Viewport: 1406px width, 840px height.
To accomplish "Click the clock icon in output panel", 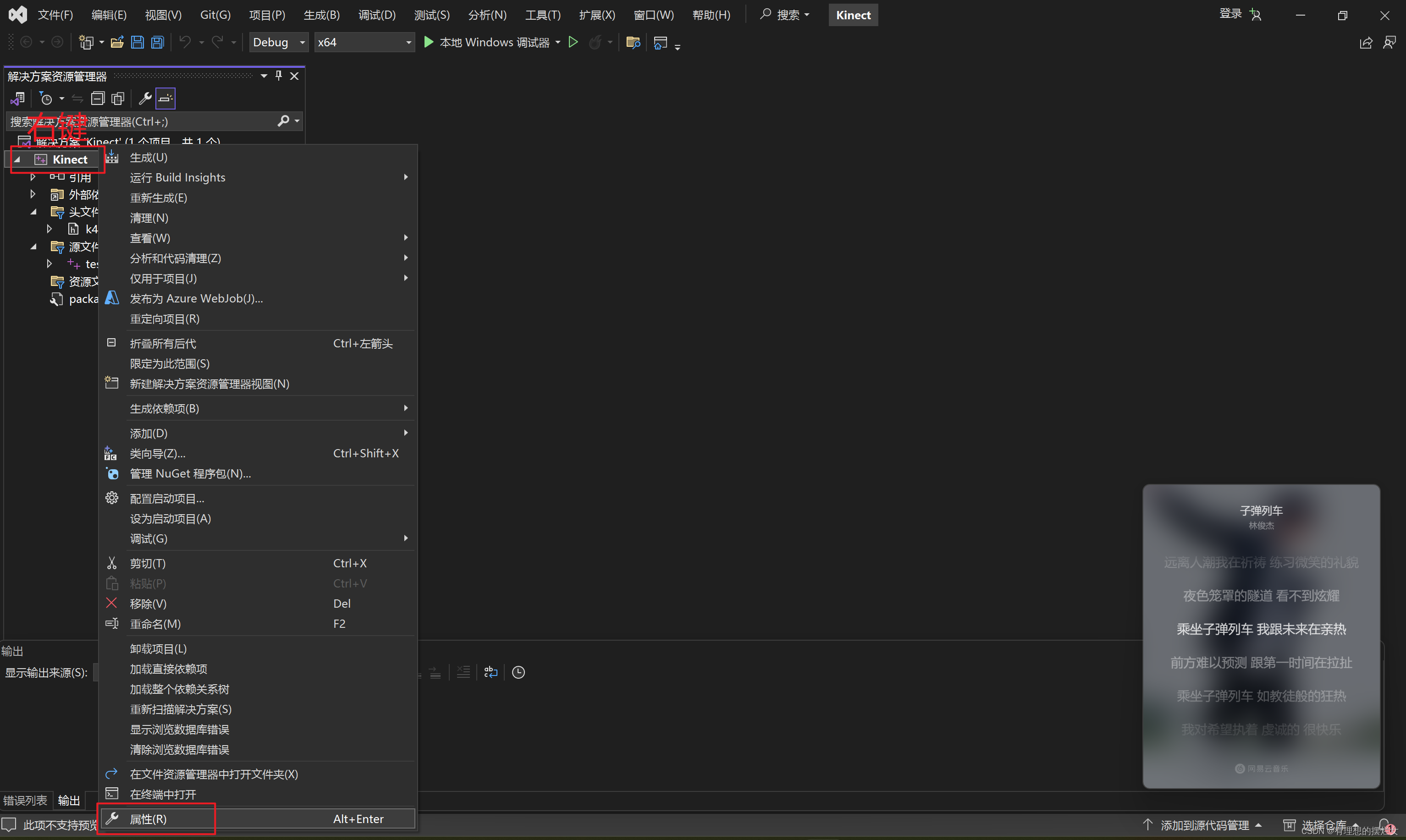I will [518, 672].
